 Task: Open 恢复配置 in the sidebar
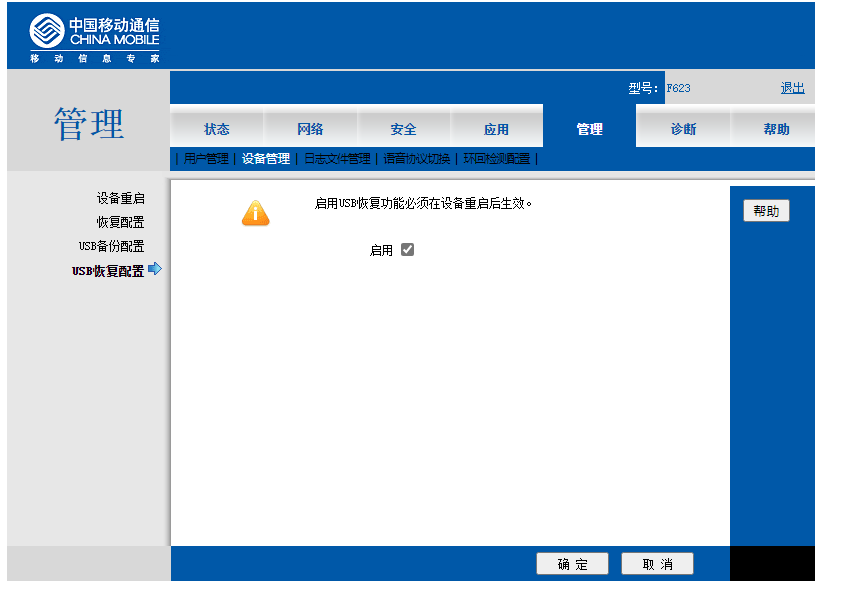(x=120, y=222)
